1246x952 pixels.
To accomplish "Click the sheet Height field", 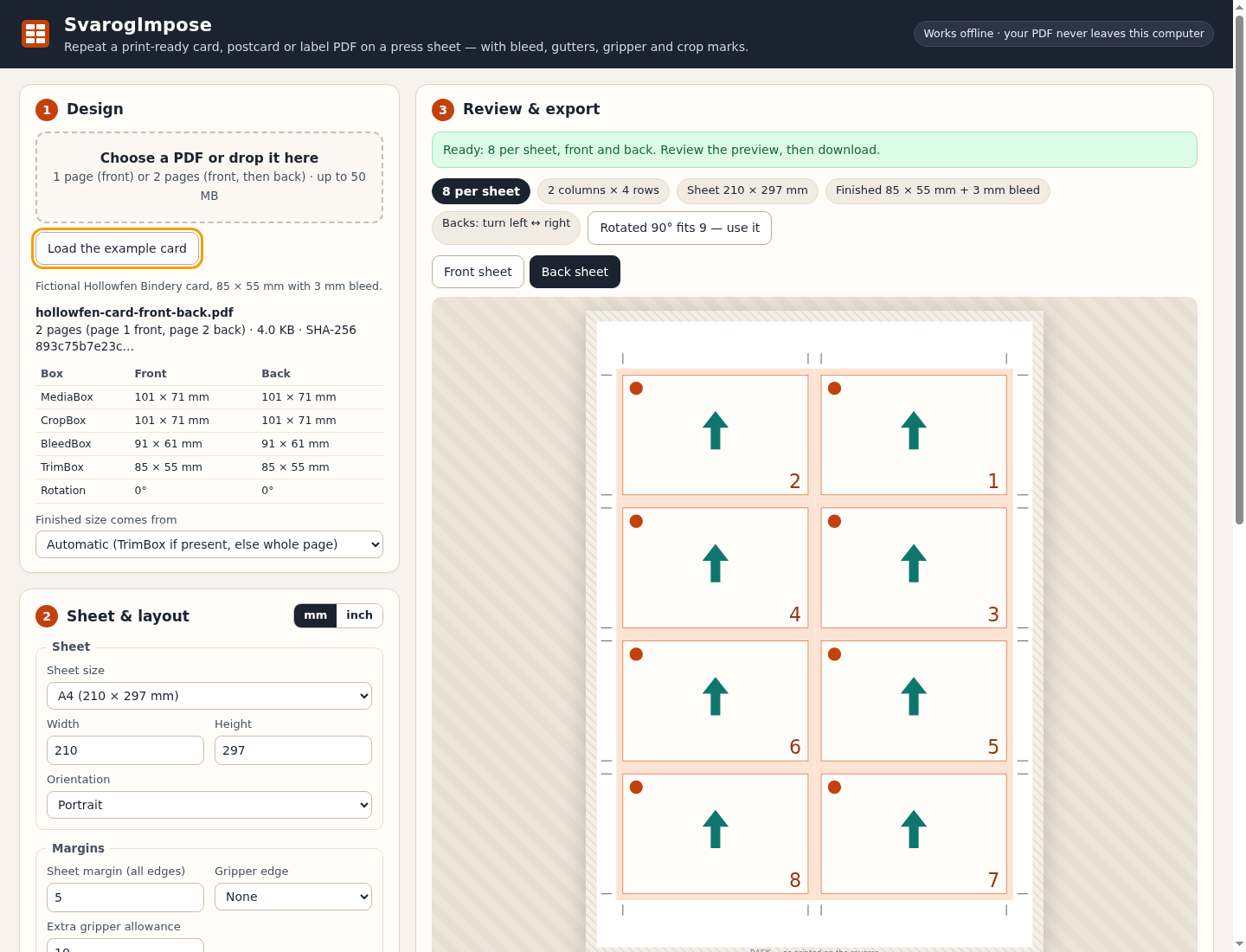I will click(293, 750).
